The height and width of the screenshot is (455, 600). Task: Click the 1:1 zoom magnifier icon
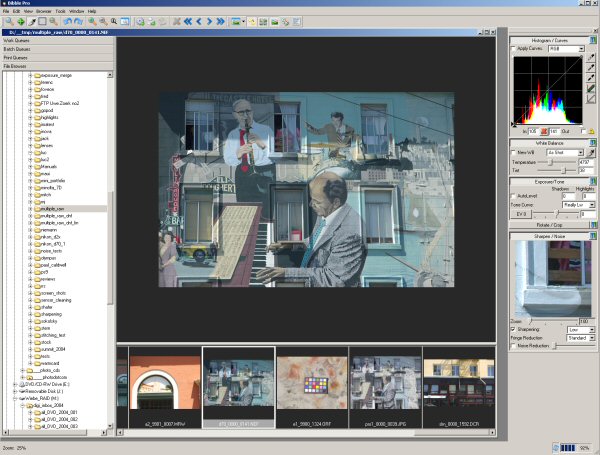(114, 22)
